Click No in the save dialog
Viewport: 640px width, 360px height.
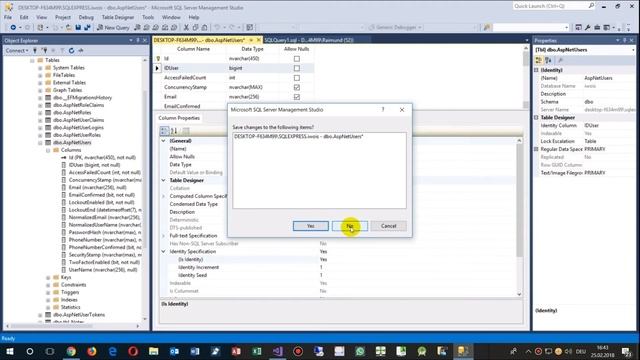pyautogui.click(x=350, y=226)
